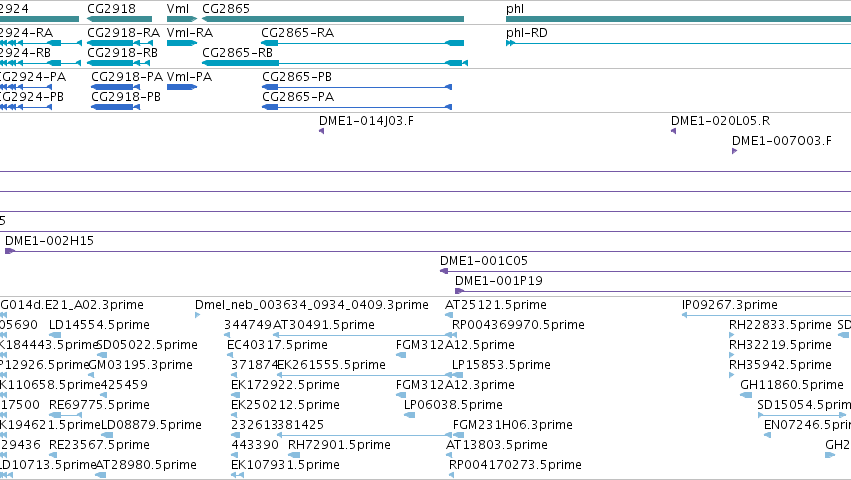
Task: Select the CG2865 gene span bar
Action: [333, 20]
